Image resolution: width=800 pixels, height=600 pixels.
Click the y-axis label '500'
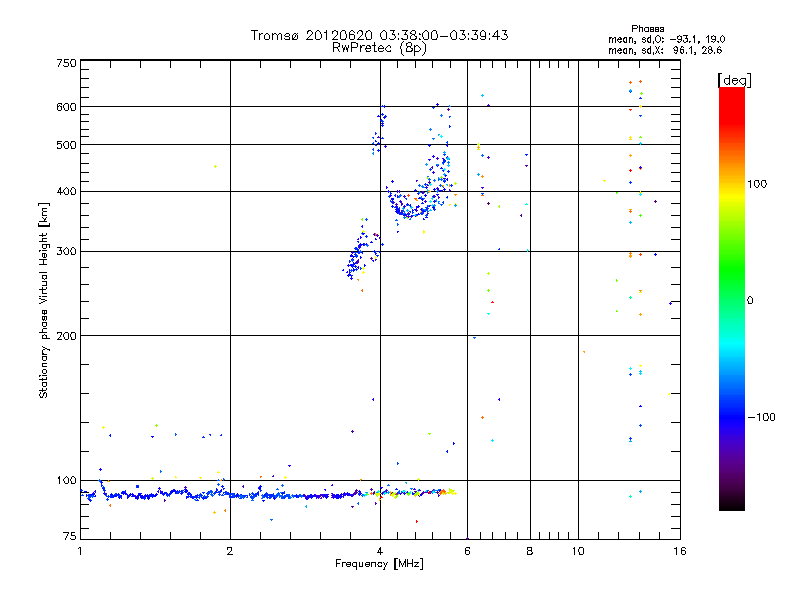click(x=66, y=145)
